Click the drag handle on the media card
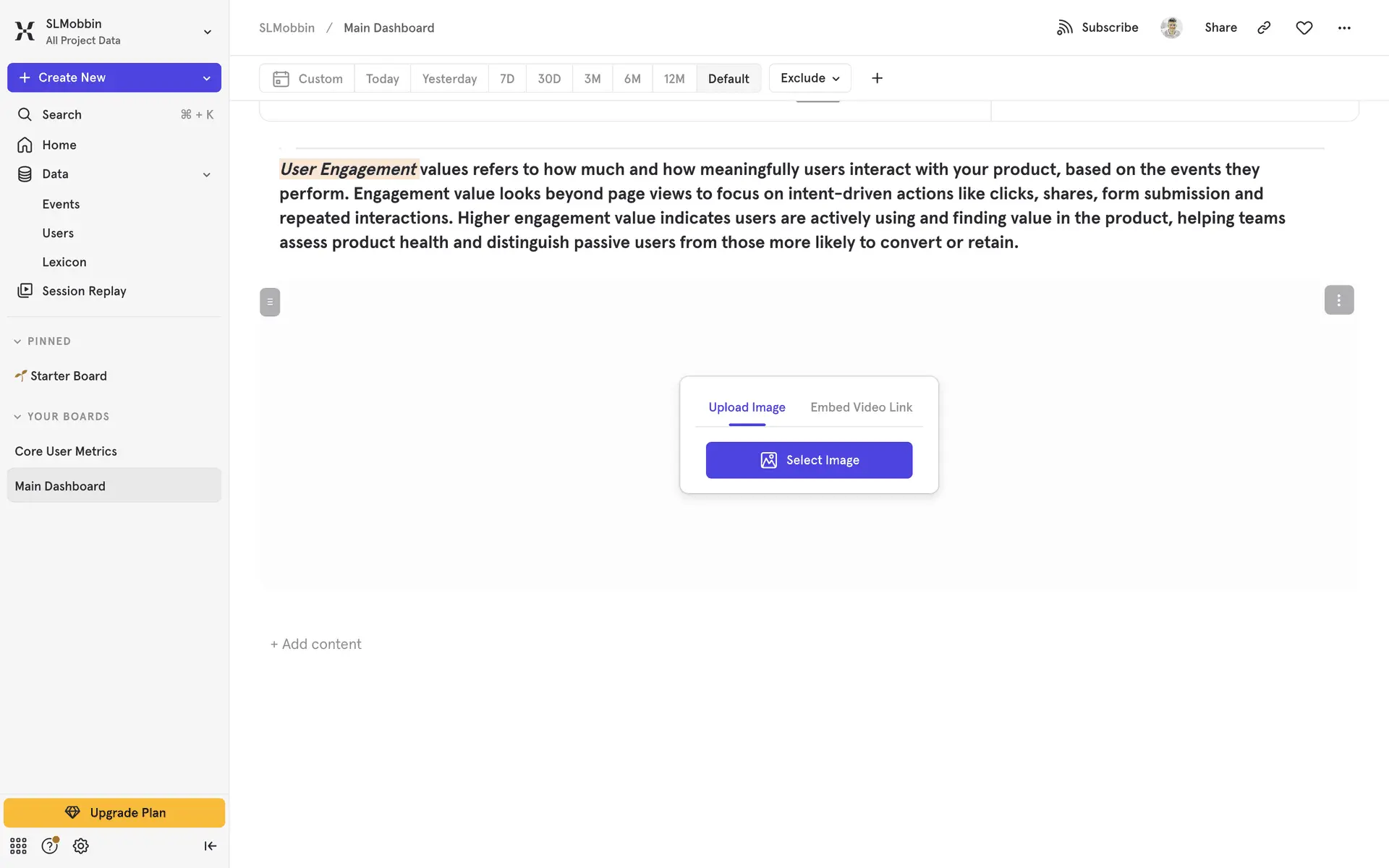Screen dimensions: 1389x868 click(270, 302)
